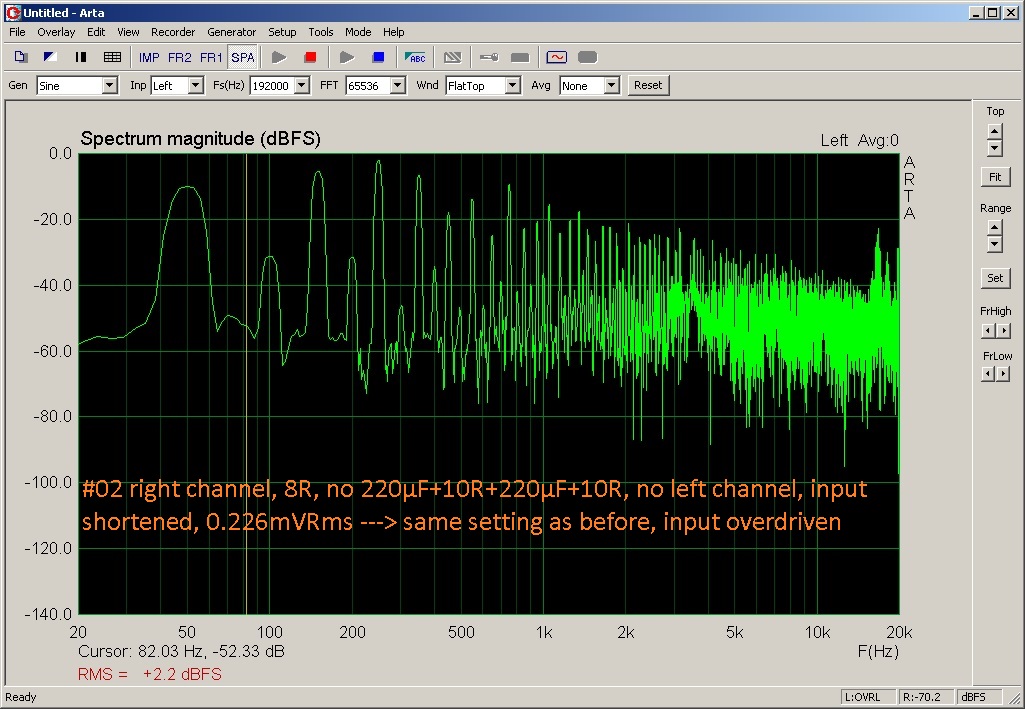Open the Recorder menu
This screenshot has width=1025, height=709.
point(173,32)
